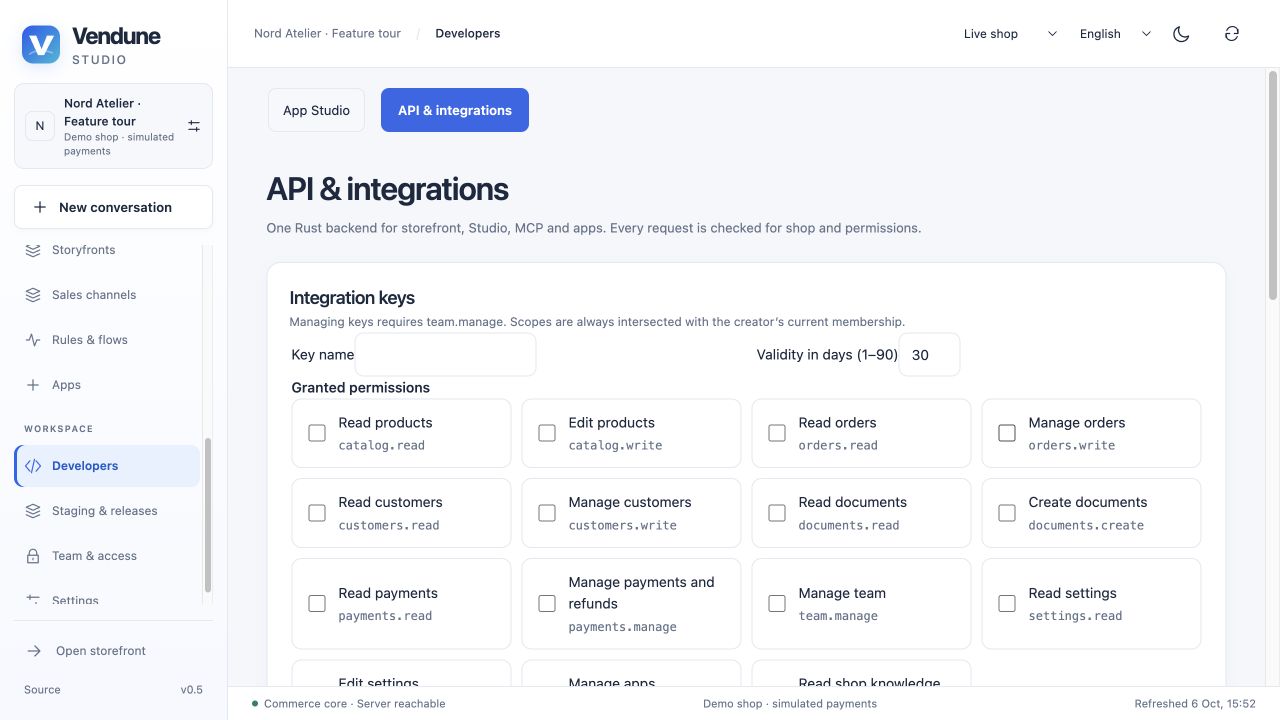Click the Sales channels icon

33,295
